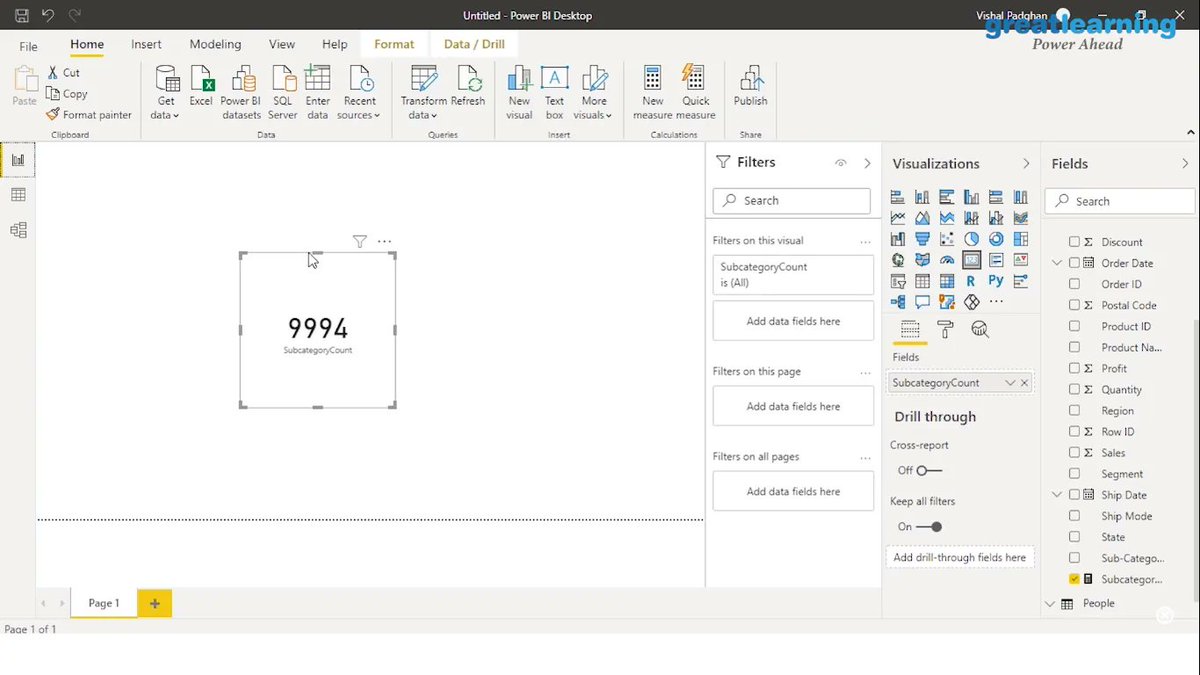Select the matrix visualization
The image size is (1200, 675).
[946, 281]
